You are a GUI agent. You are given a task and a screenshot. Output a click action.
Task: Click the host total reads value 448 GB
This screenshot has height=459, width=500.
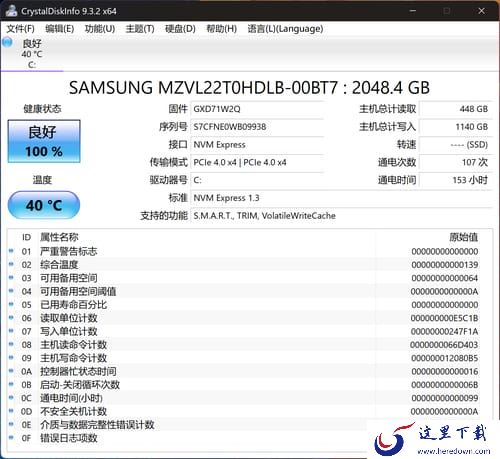click(x=455, y=109)
